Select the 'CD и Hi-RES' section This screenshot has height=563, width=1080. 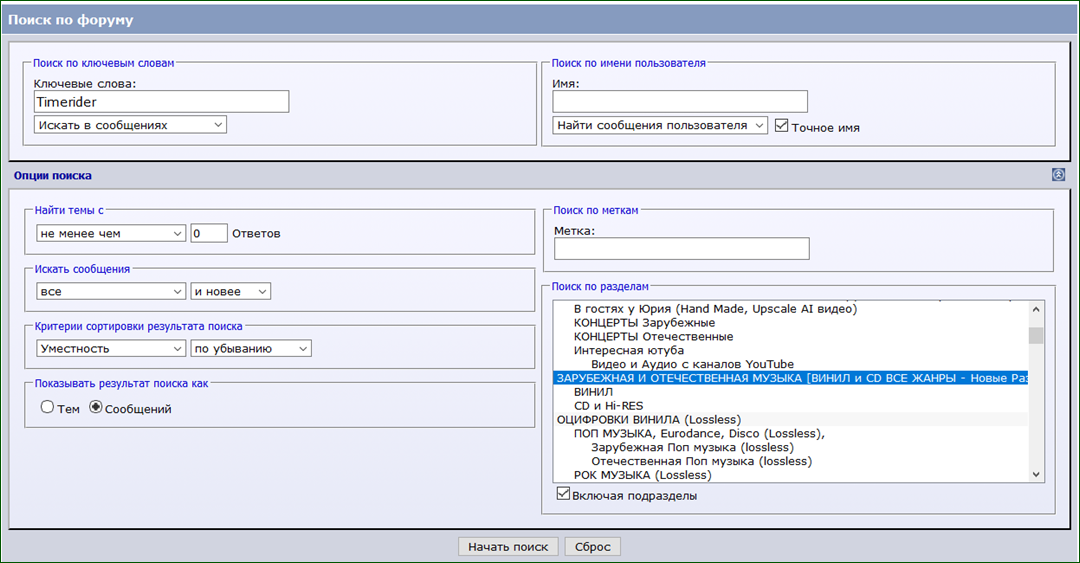791,405
